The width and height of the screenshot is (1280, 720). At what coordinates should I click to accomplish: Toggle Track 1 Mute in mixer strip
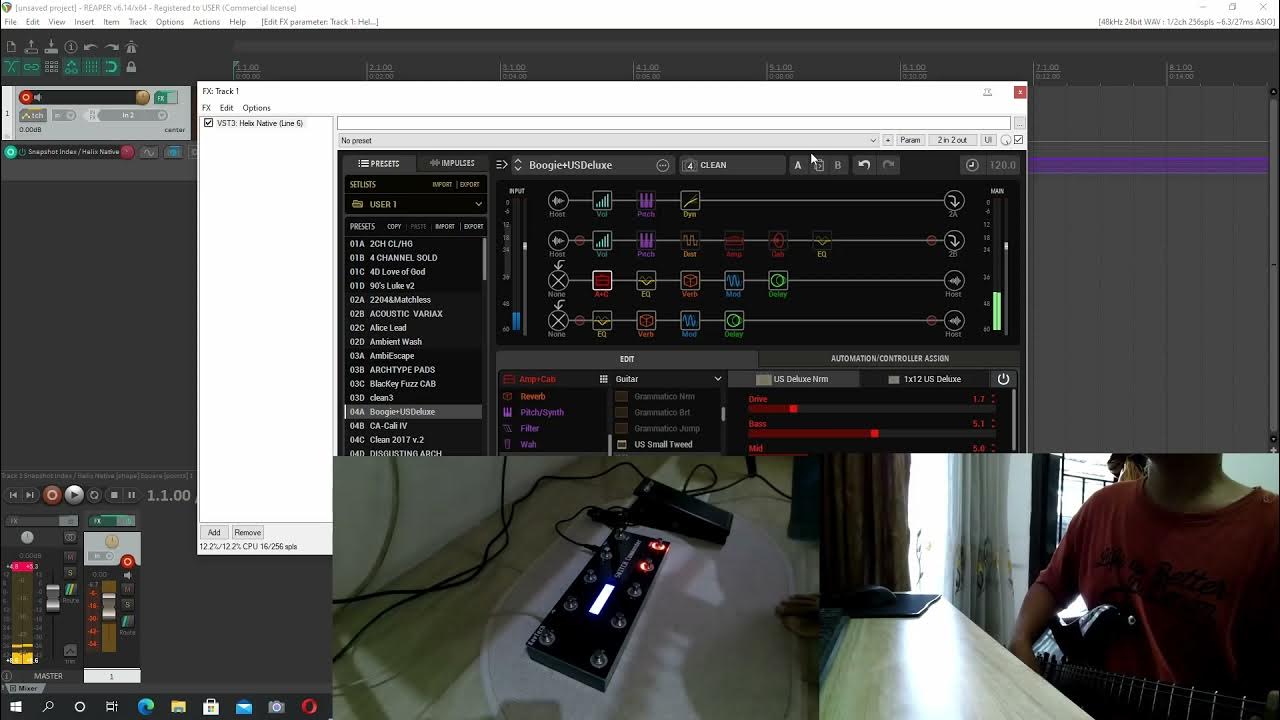pyautogui.click(x=127, y=589)
